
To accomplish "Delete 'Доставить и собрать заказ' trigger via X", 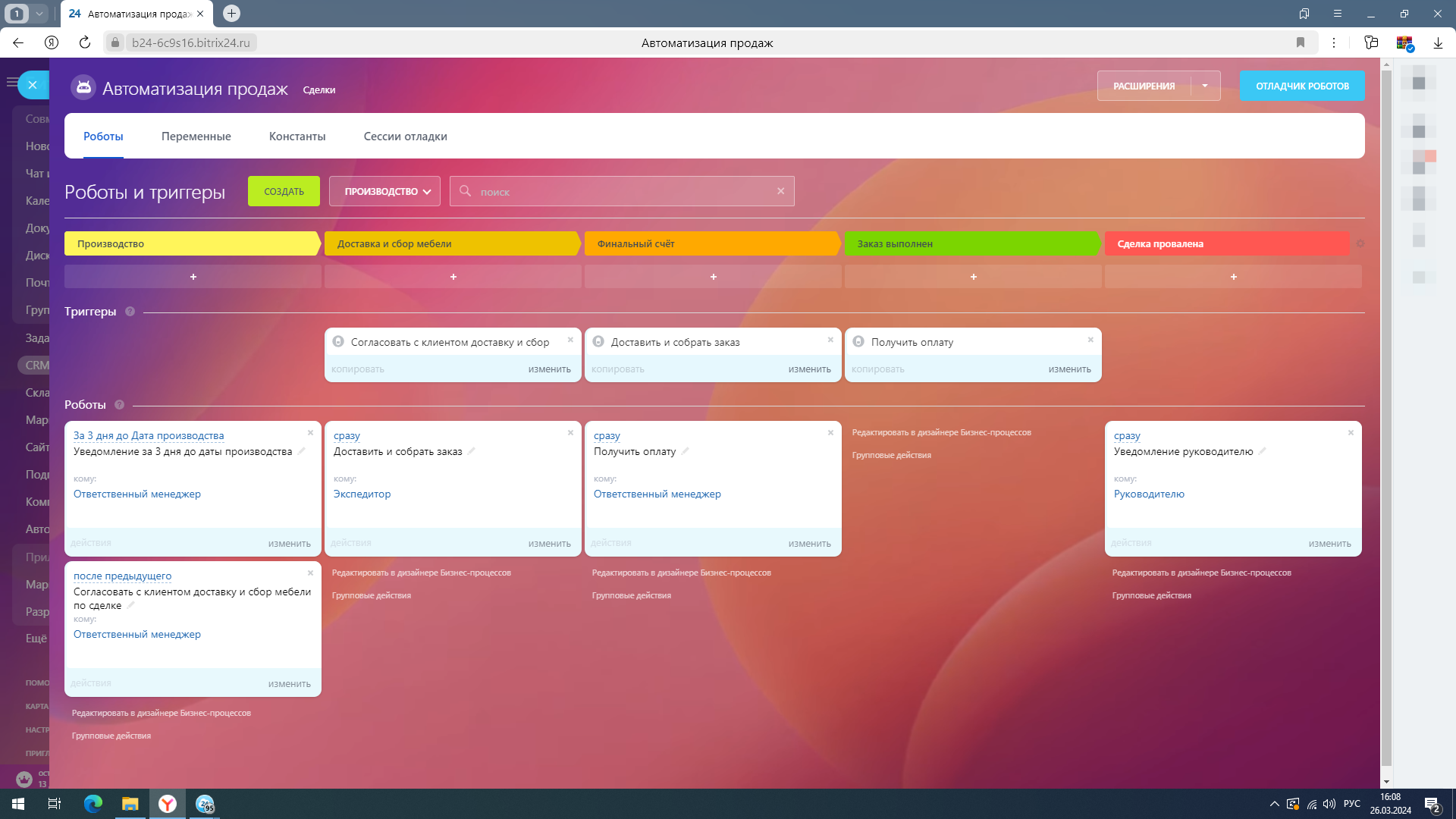I will [830, 340].
